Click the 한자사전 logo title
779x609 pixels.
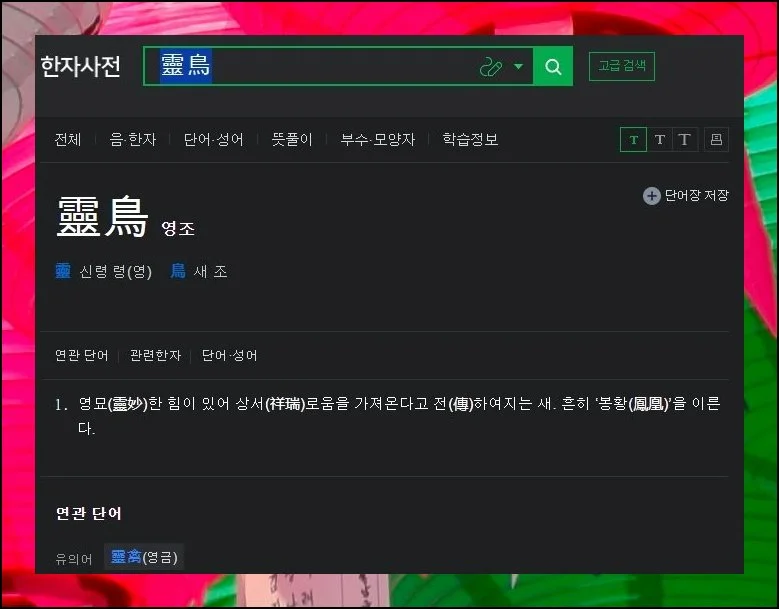[80, 66]
